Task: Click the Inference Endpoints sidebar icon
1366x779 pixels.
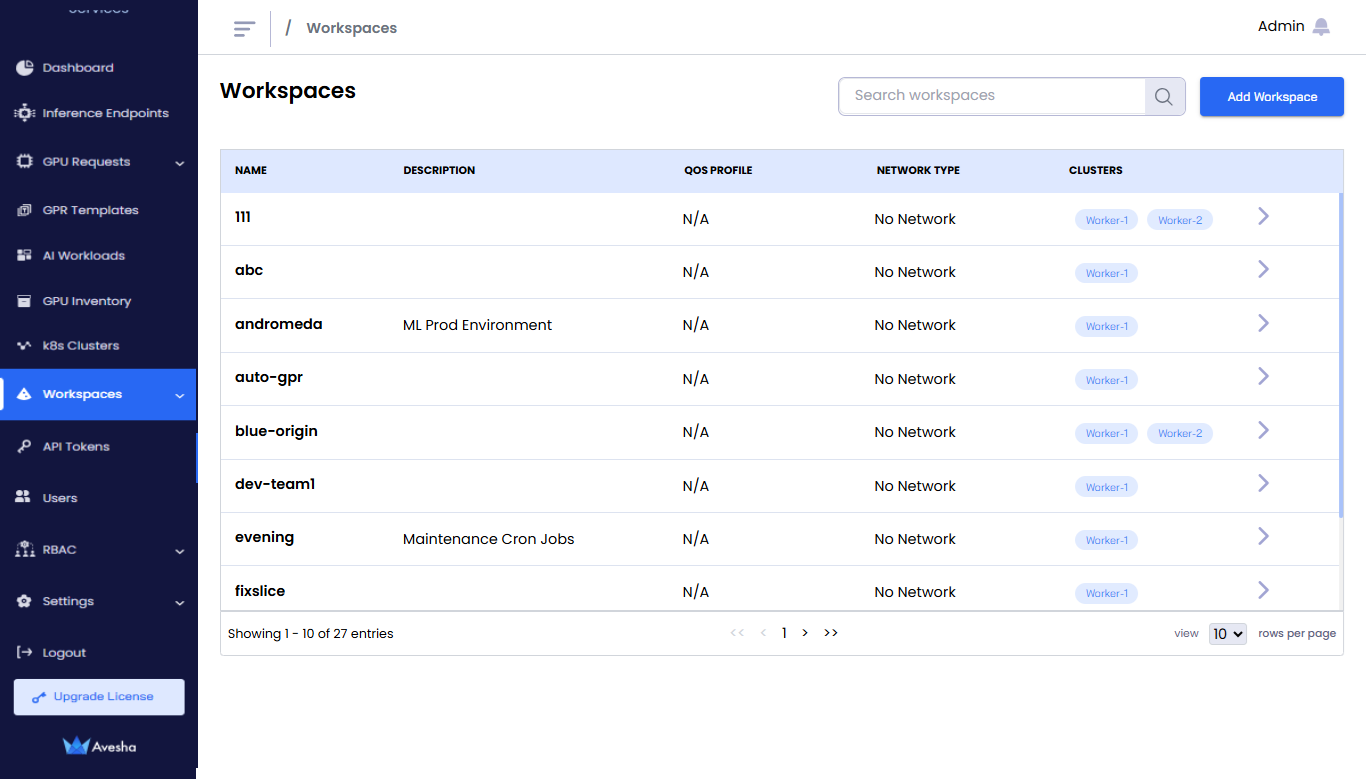Action: point(25,113)
